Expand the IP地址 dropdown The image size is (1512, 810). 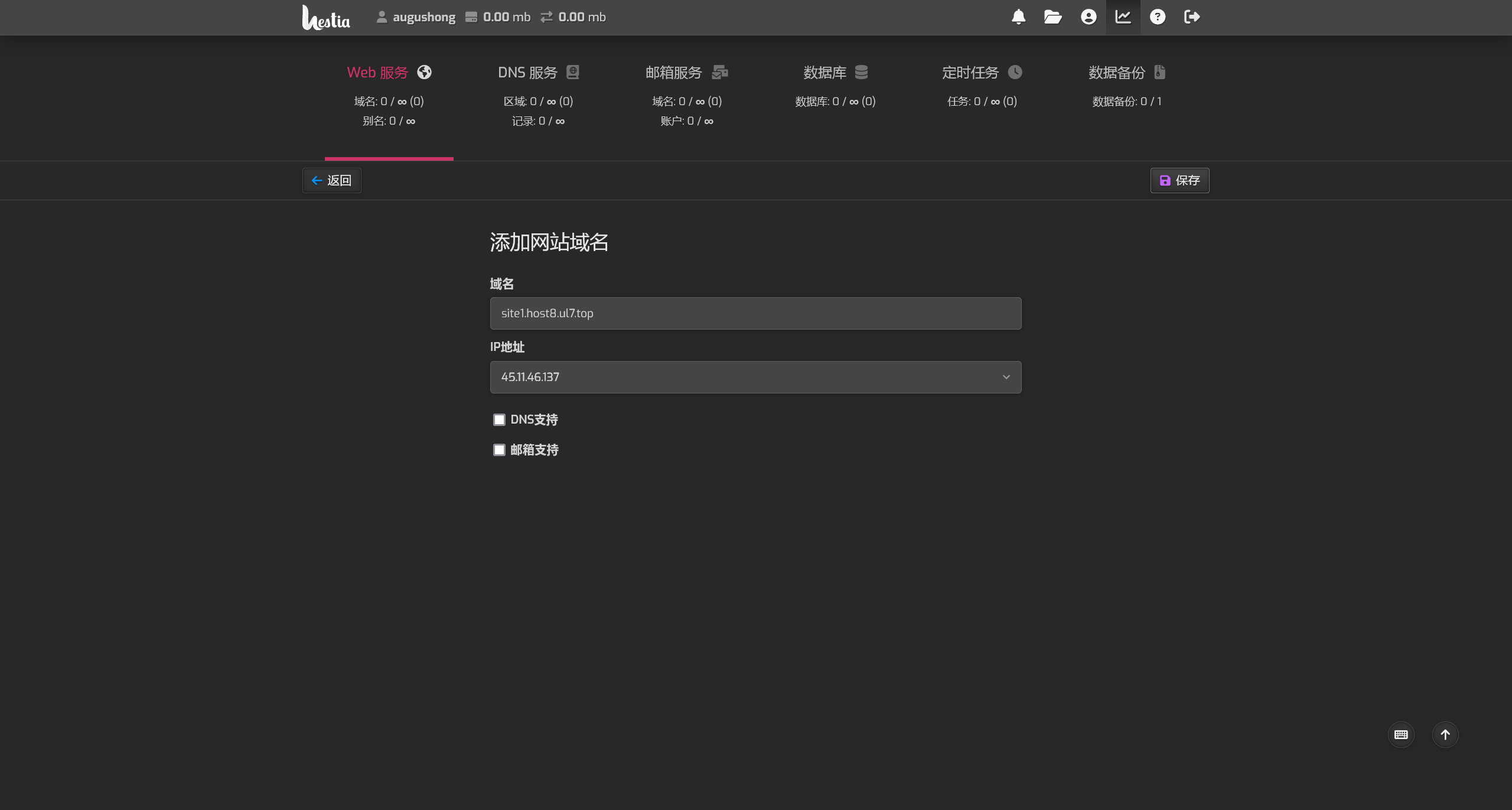pos(755,377)
